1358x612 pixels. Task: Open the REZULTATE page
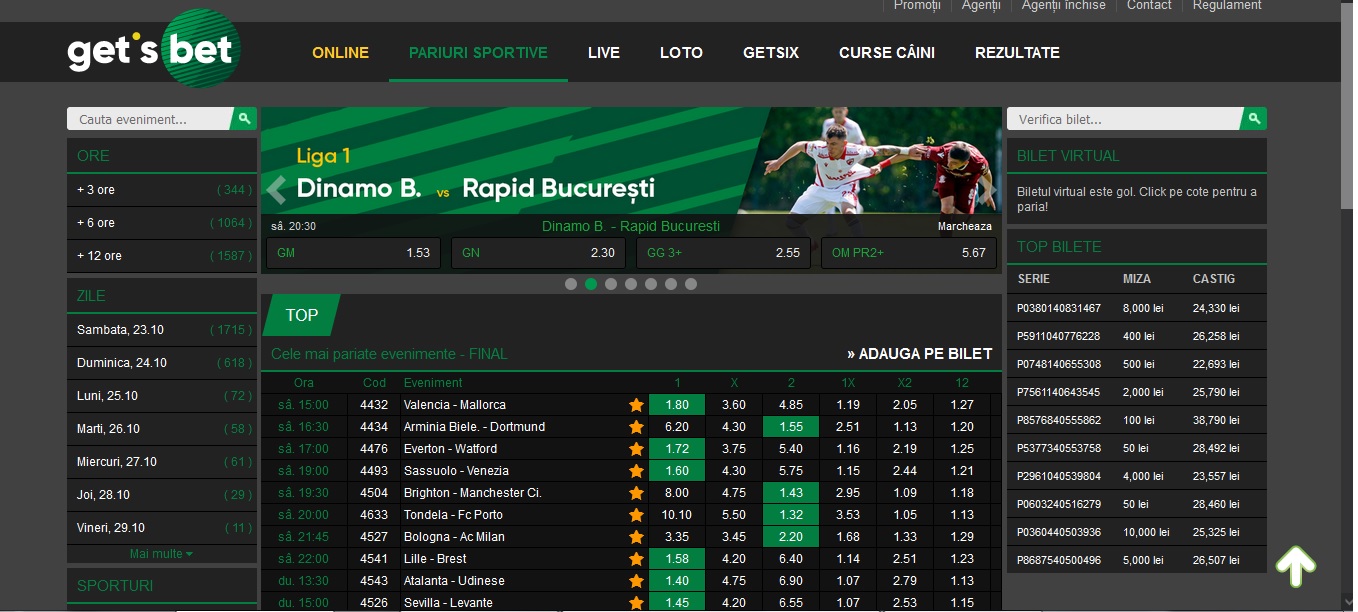pyautogui.click(x=1017, y=53)
